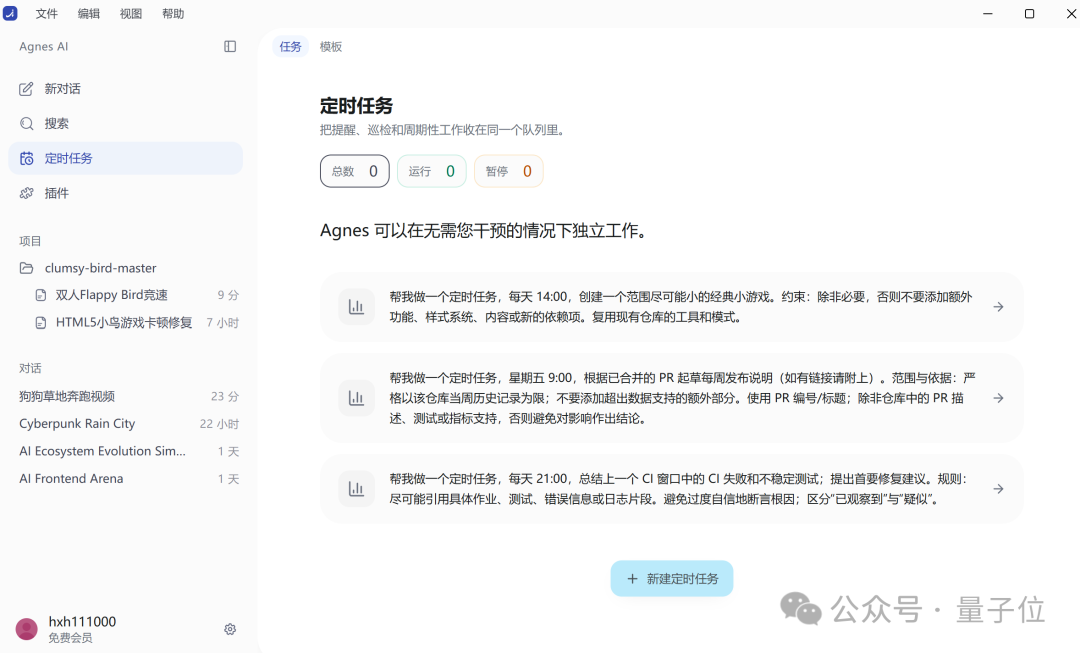Click the 新建定时任务 button

[672, 579]
